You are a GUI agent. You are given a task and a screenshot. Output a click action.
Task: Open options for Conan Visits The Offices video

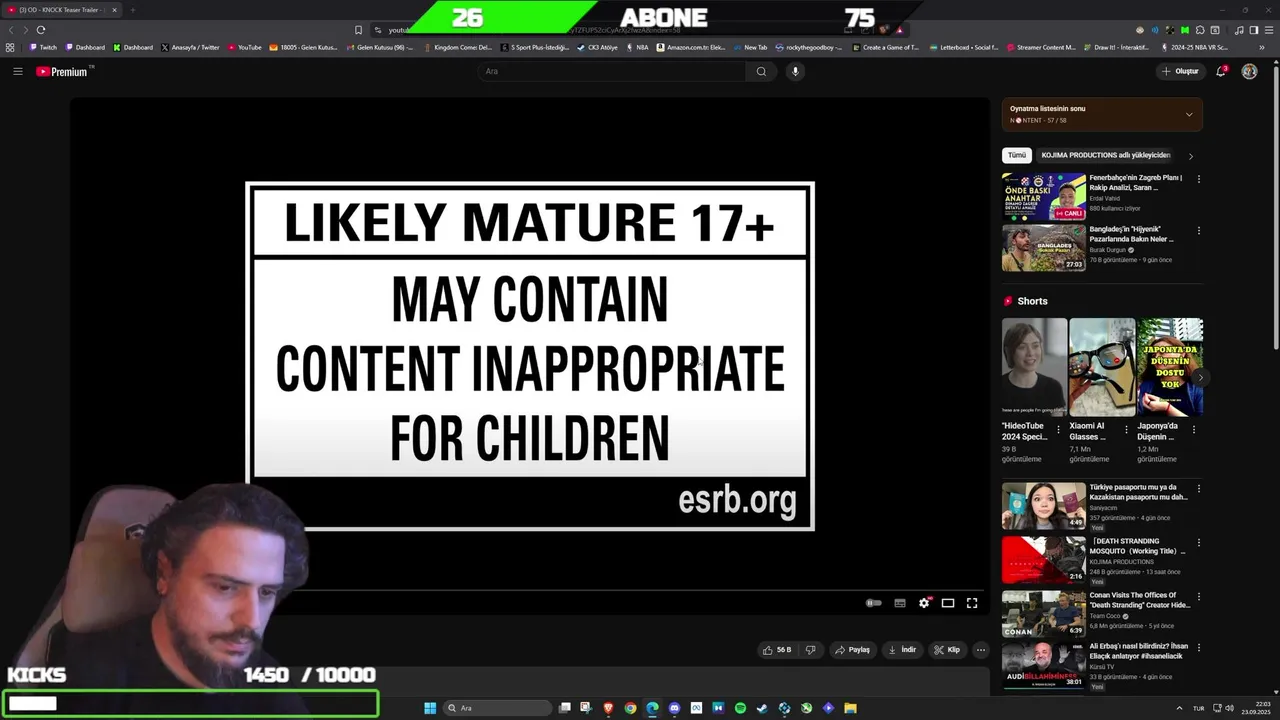click(x=1199, y=597)
